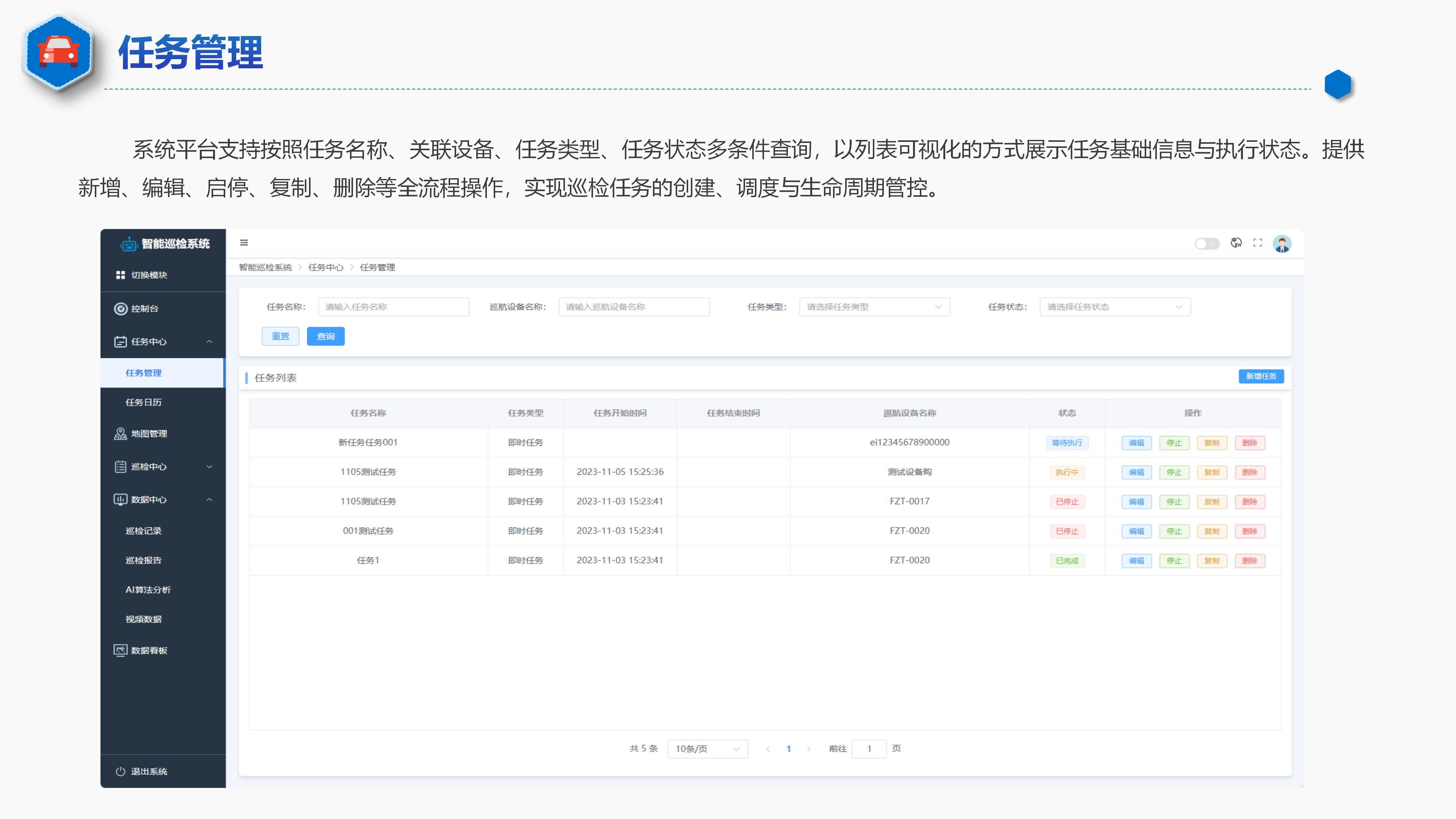Open the user avatar menu

[1282, 243]
